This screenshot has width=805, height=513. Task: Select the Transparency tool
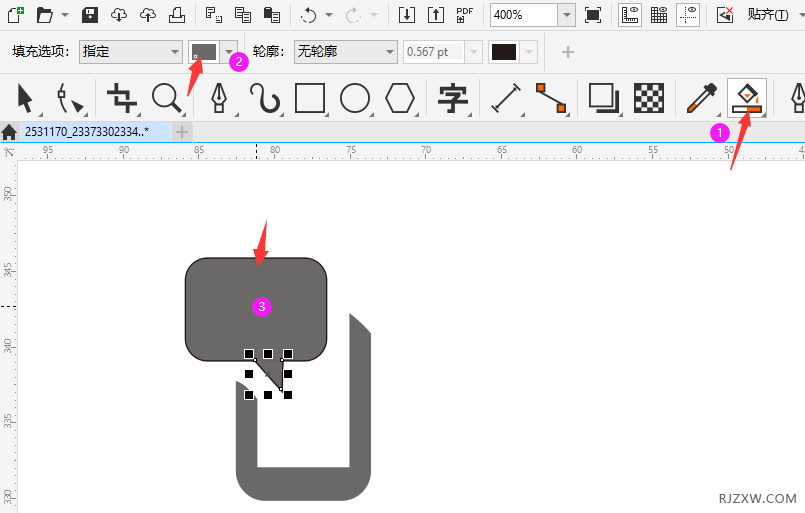tap(649, 98)
